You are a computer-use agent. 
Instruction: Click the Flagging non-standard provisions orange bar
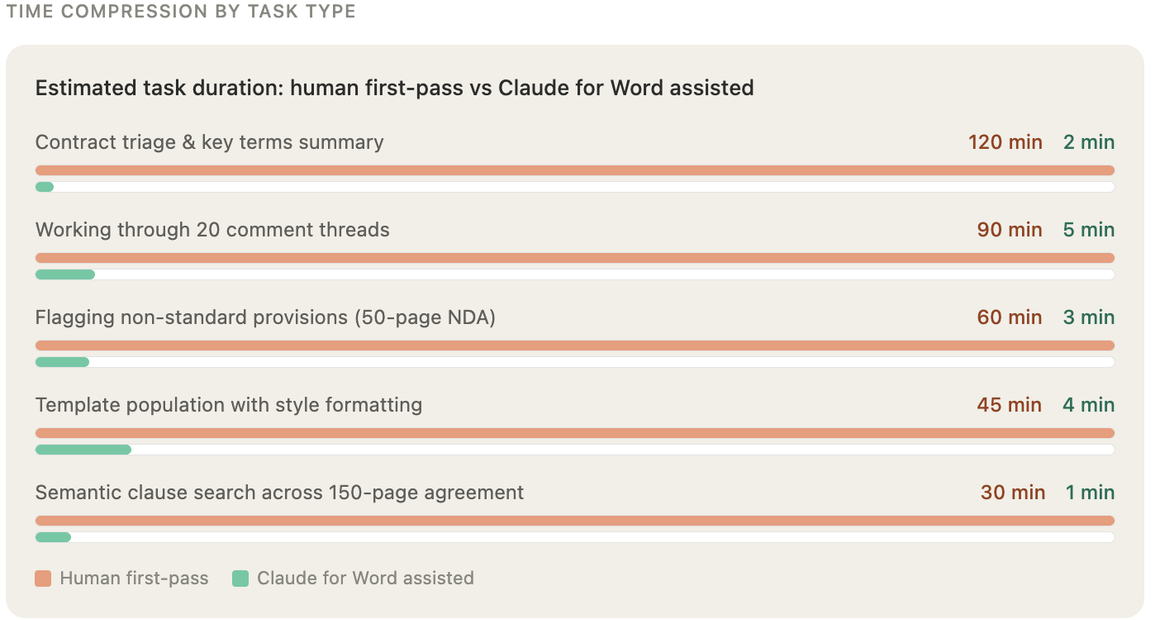(575, 345)
